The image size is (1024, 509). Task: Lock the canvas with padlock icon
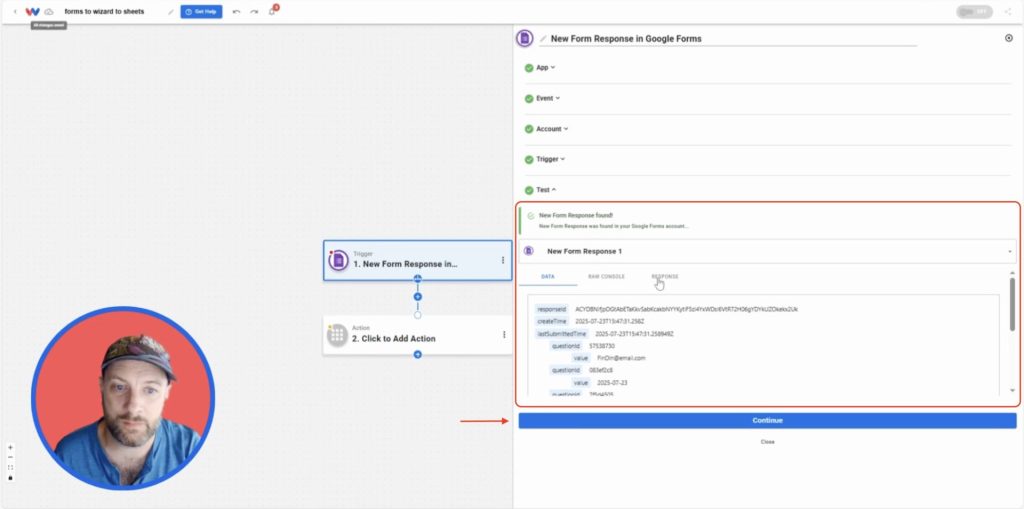point(10,478)
